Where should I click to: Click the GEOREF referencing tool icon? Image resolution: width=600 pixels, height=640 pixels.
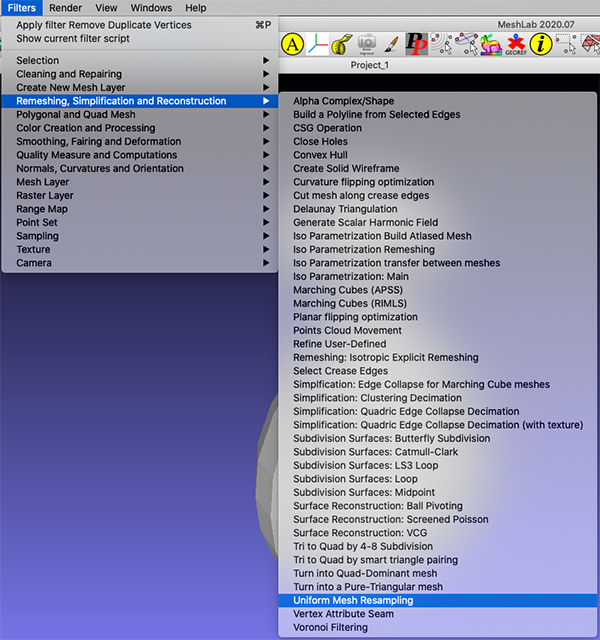click(516, 44)
